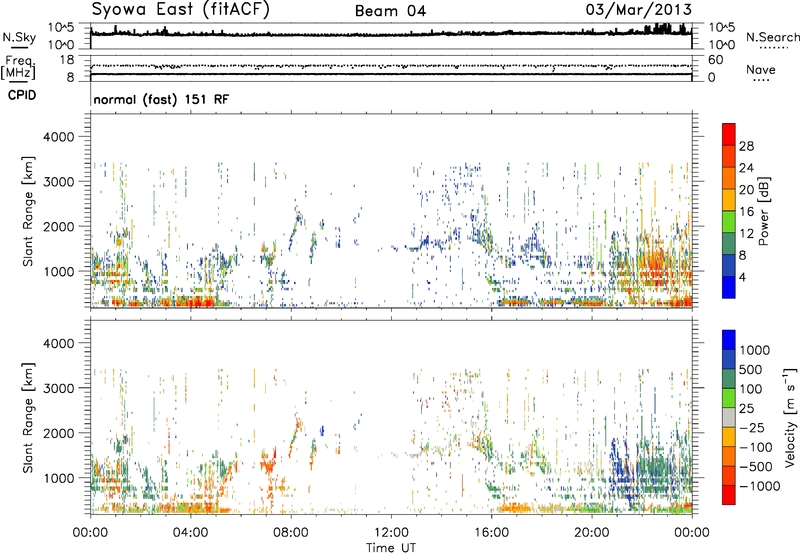The image size is (800, 554).
Task: Click the "Power [dB]" colorbar title
Action: (763, 211)
